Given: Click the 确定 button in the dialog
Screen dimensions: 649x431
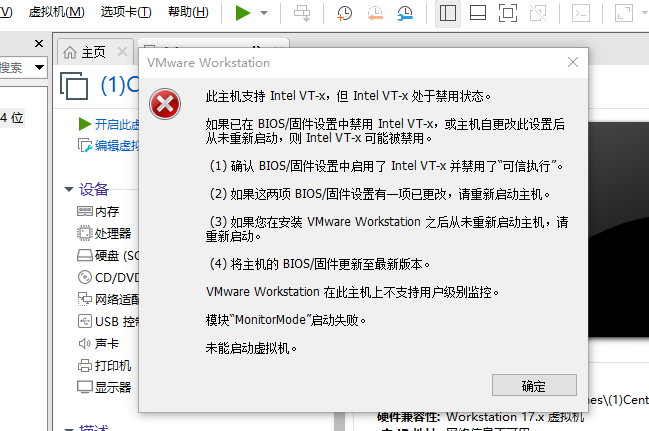Looking at the screenshot, I should [x=534, y=386].
